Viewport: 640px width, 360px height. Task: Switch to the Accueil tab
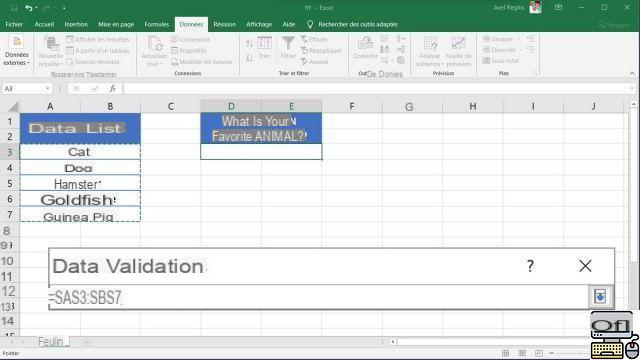[44, 24]
